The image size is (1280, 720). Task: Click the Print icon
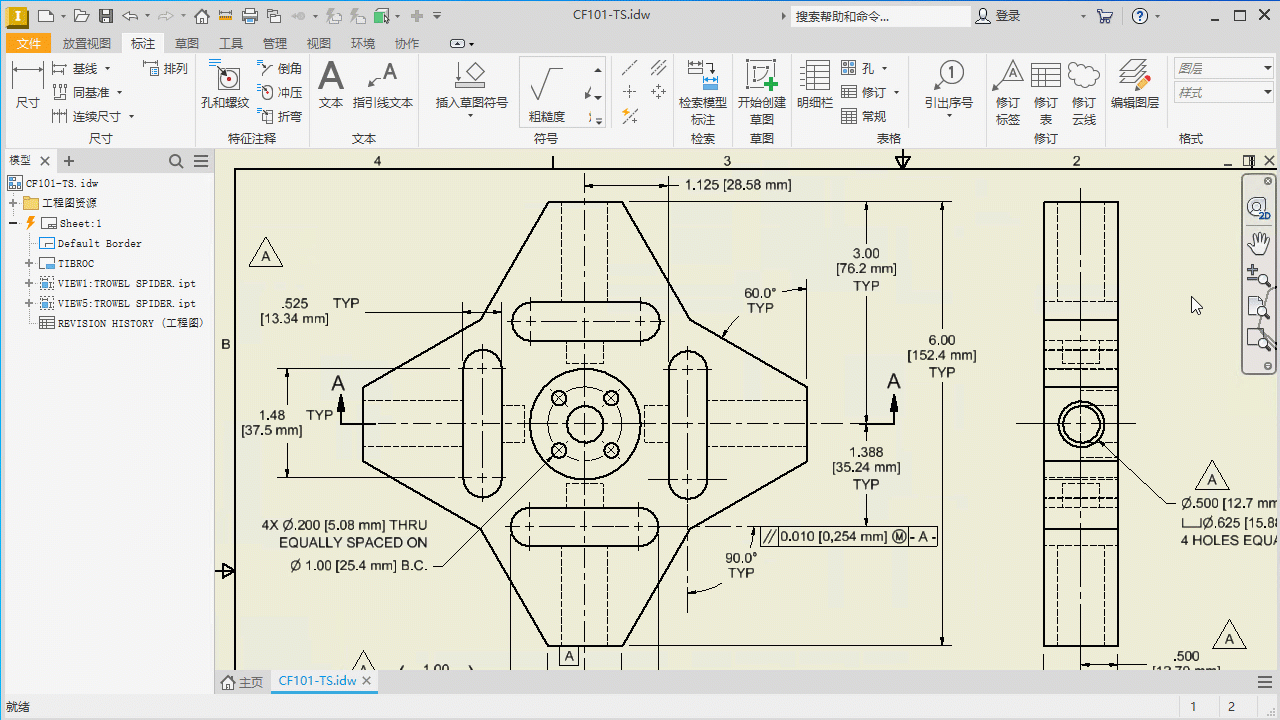tap(250, 16)
